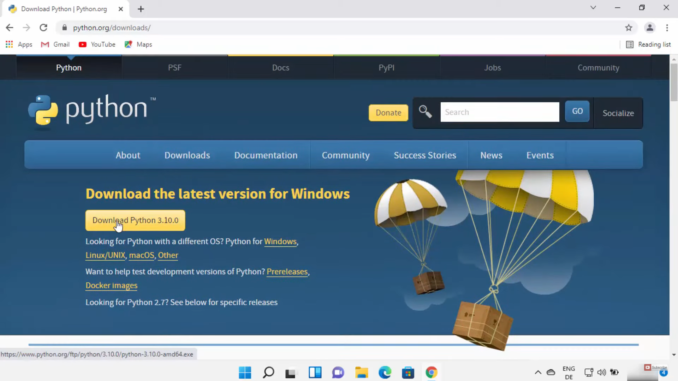Go back using the browser back arrow
Viewport: 678px width, 381px height.
10,28
